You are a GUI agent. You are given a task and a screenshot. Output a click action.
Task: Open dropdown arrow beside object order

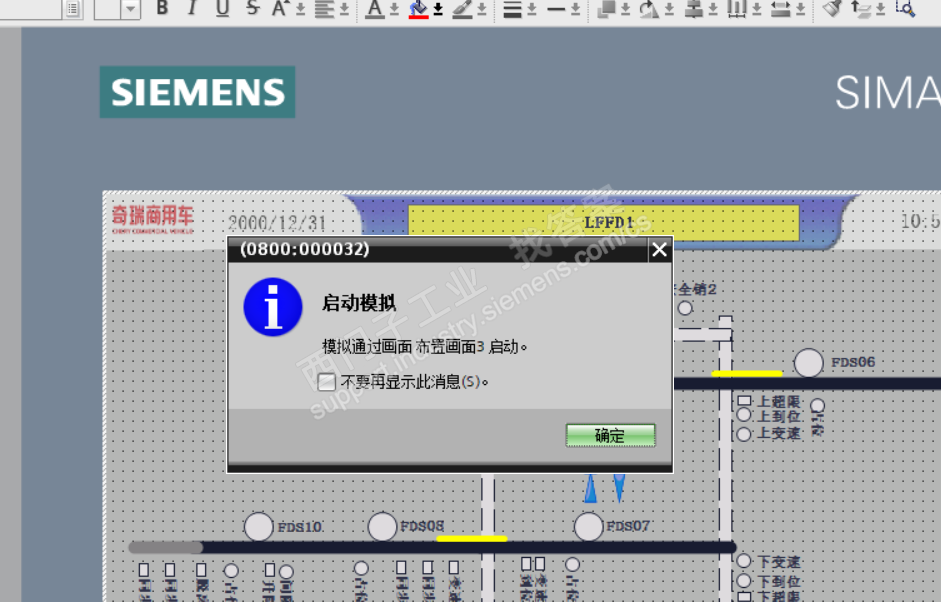[625, 9]
